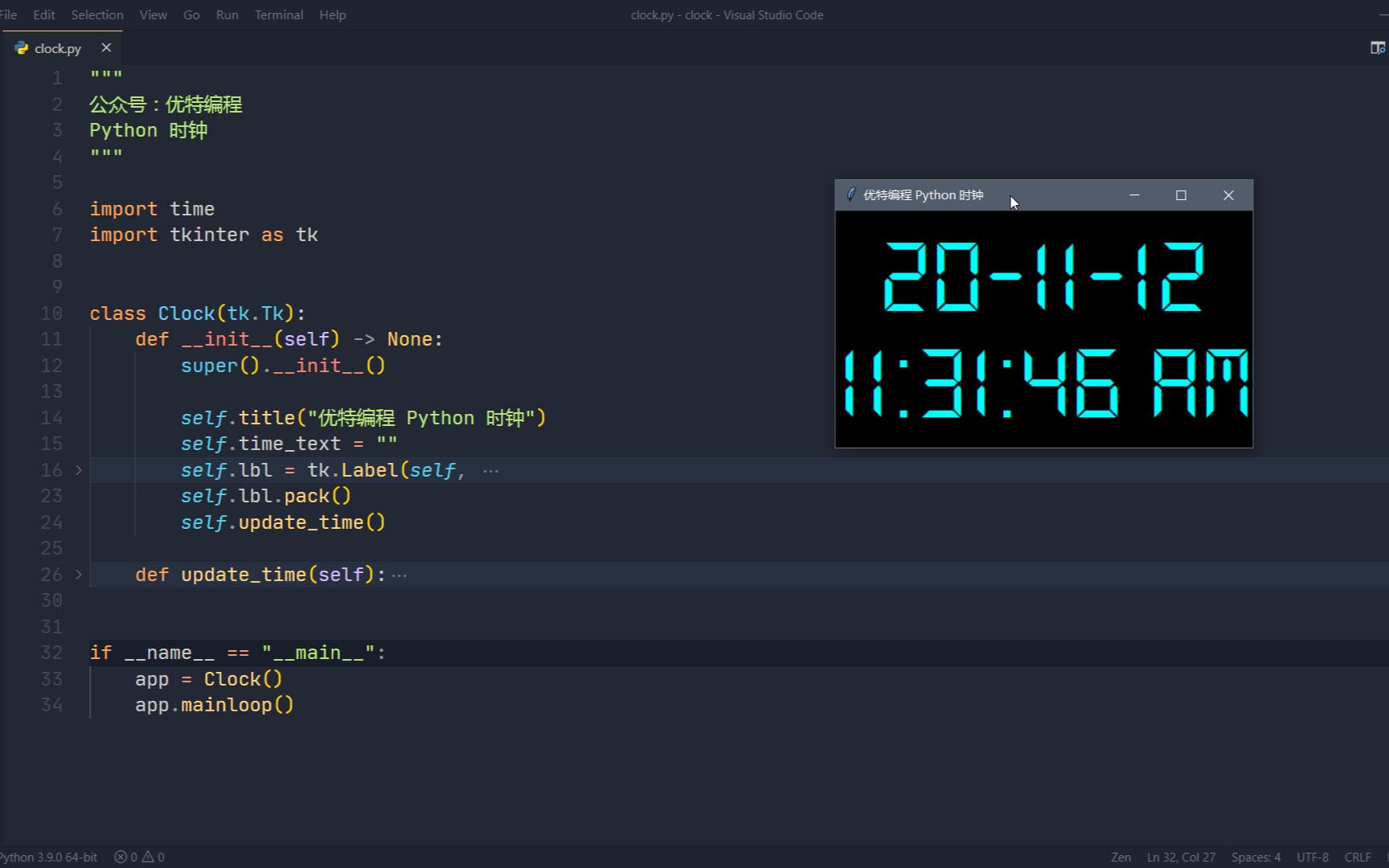
Task: Open the Run menu
Action: (227, 14)
